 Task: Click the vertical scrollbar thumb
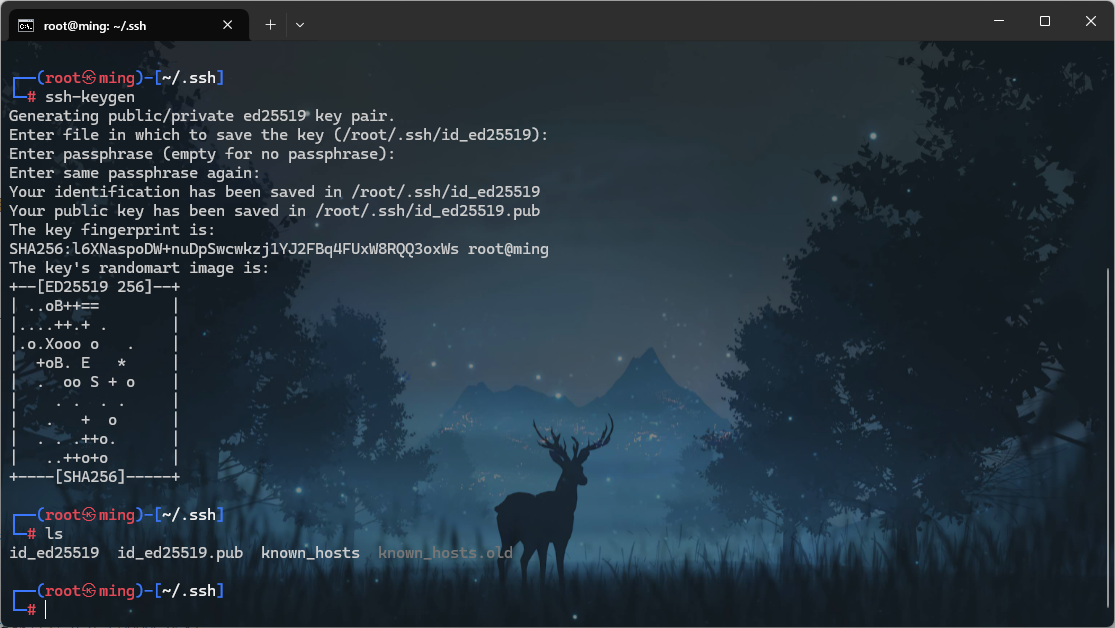tap(1109, 440)
